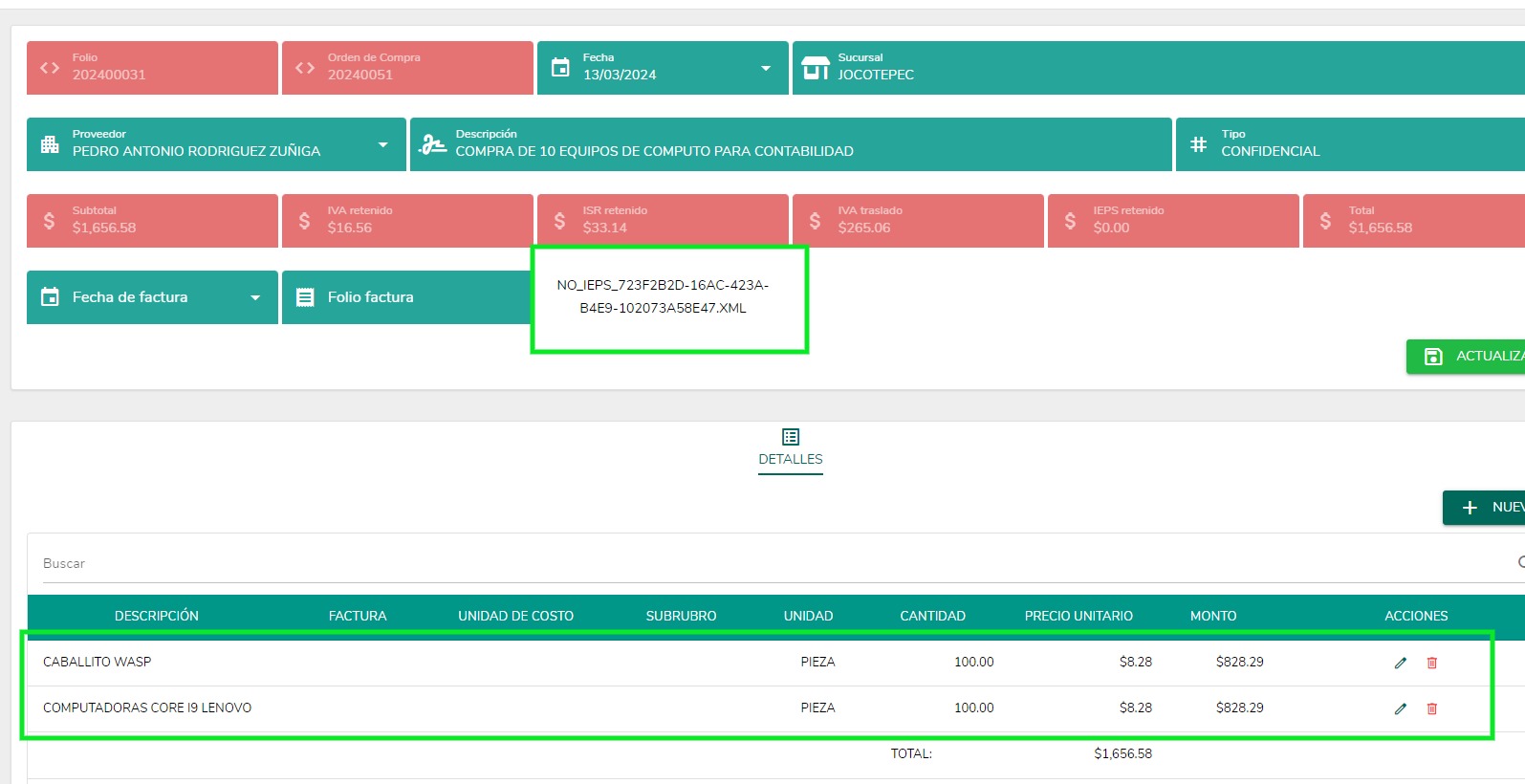This screenshot has width=1525, height=784.
Task: Click the Folio factura input field
Action: 406,297
